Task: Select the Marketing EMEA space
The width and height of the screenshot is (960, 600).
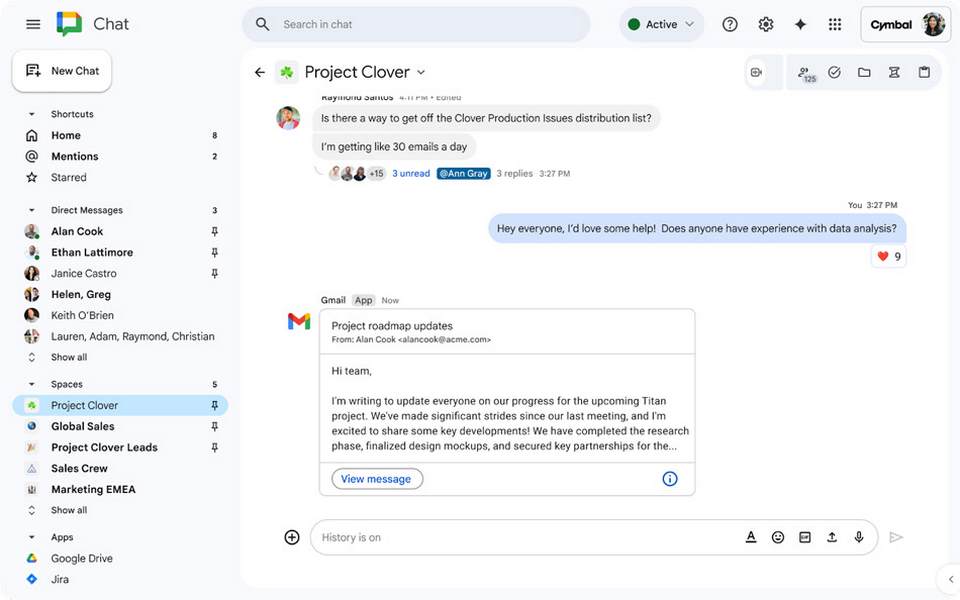Action: [93, 490]
